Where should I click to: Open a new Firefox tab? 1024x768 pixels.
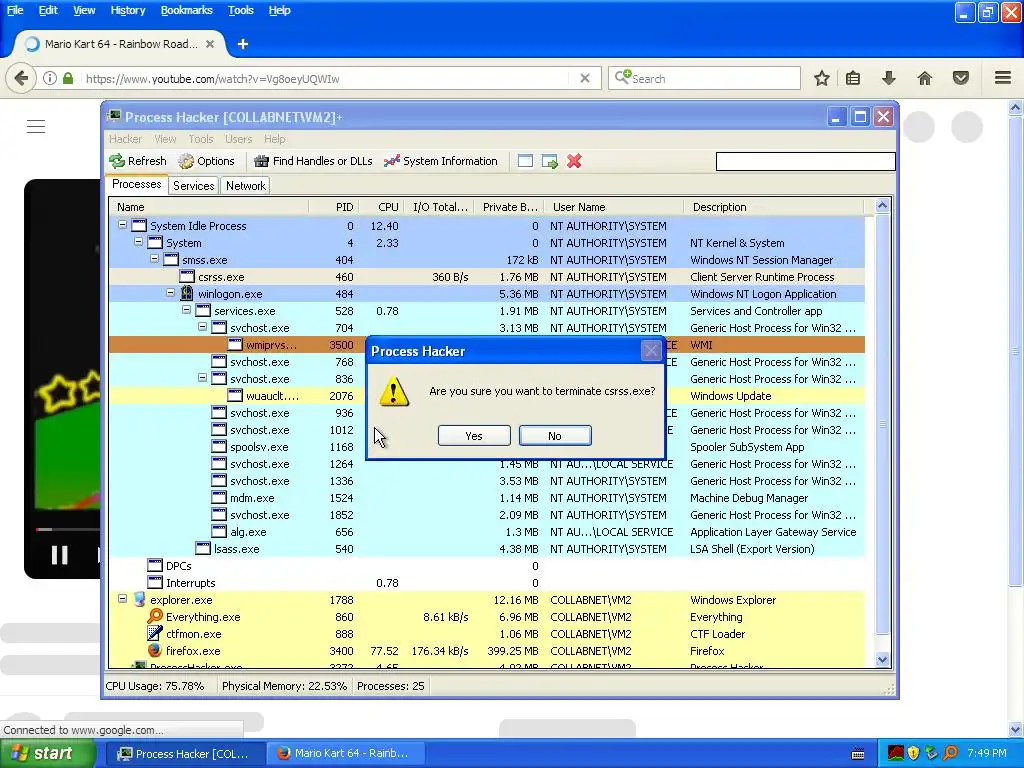pyautogui.click(x=243, y=44)
